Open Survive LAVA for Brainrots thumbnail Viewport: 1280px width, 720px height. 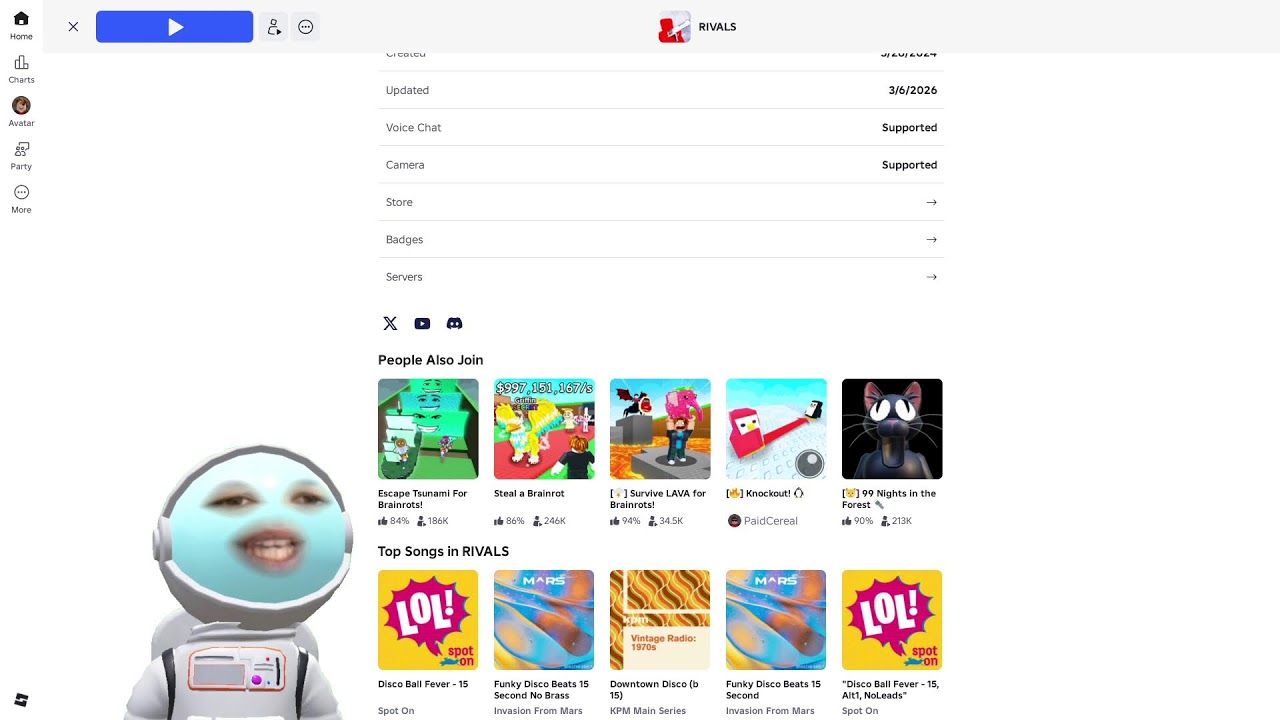pos(660,429)
